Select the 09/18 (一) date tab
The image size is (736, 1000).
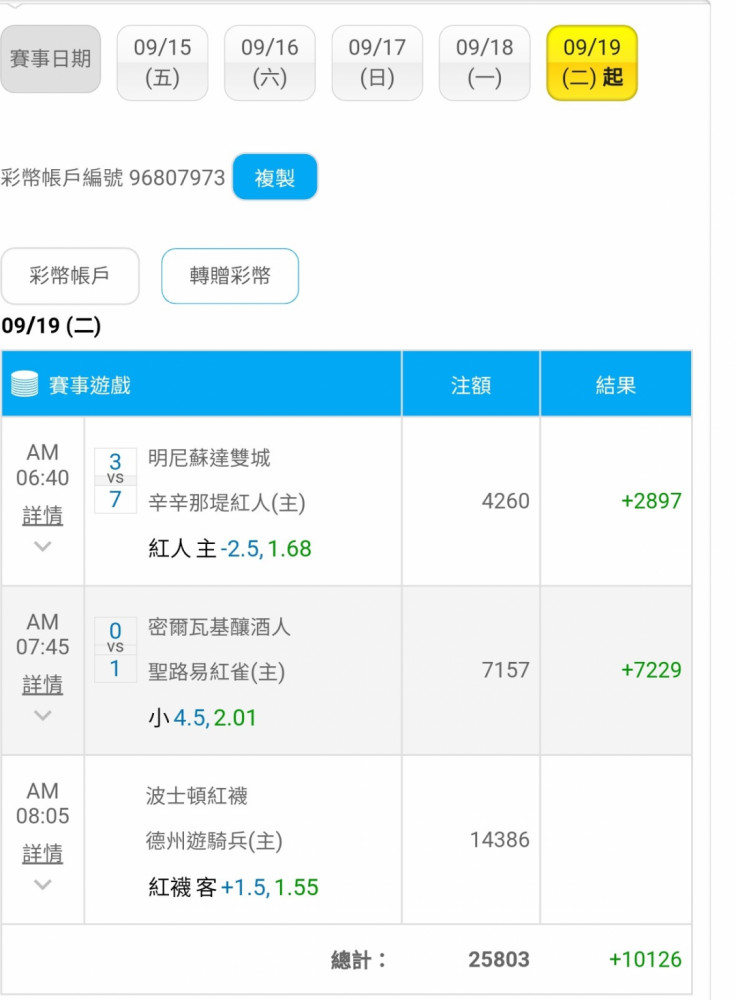point(484,62)
